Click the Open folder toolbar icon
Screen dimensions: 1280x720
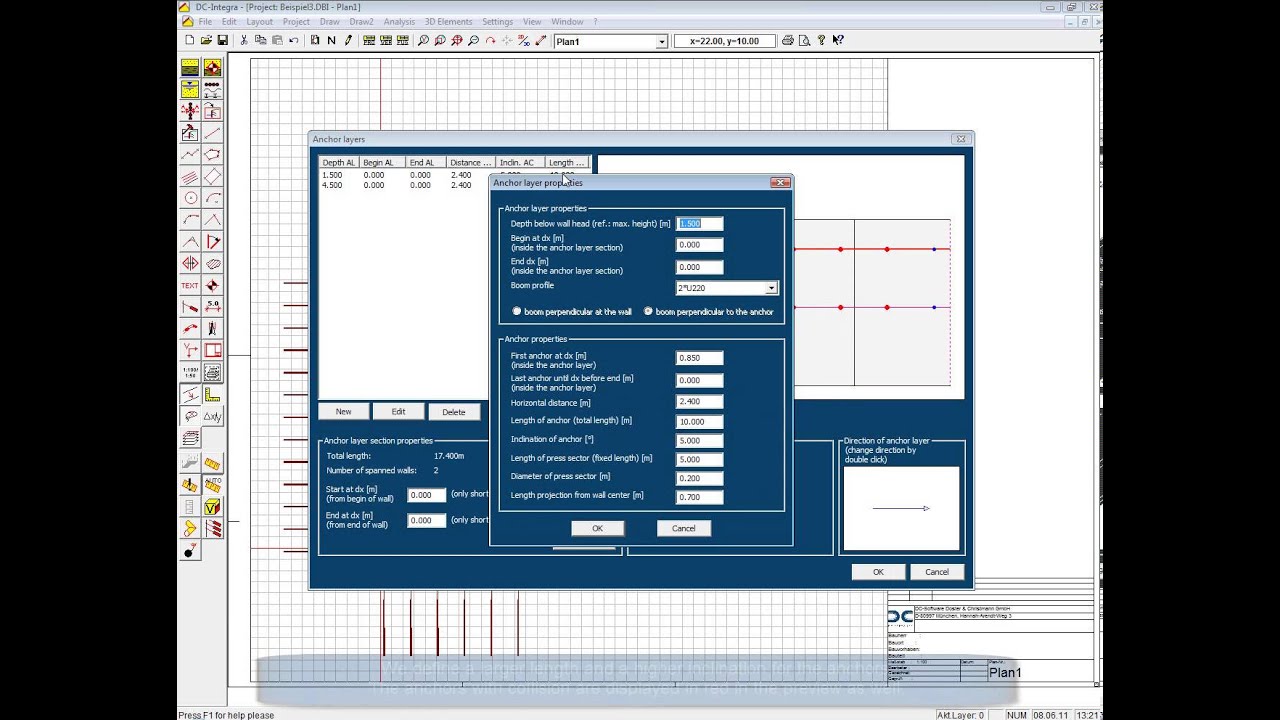(206, 40)
